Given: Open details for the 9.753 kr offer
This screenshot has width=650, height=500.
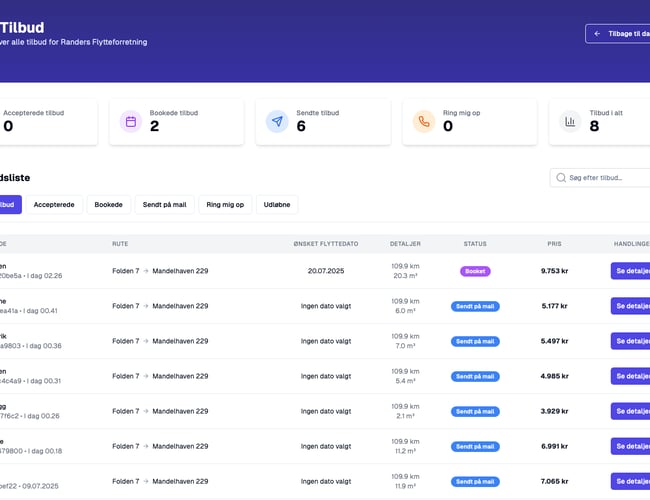Looking at the screenshot, I should (x=631, y=271).
